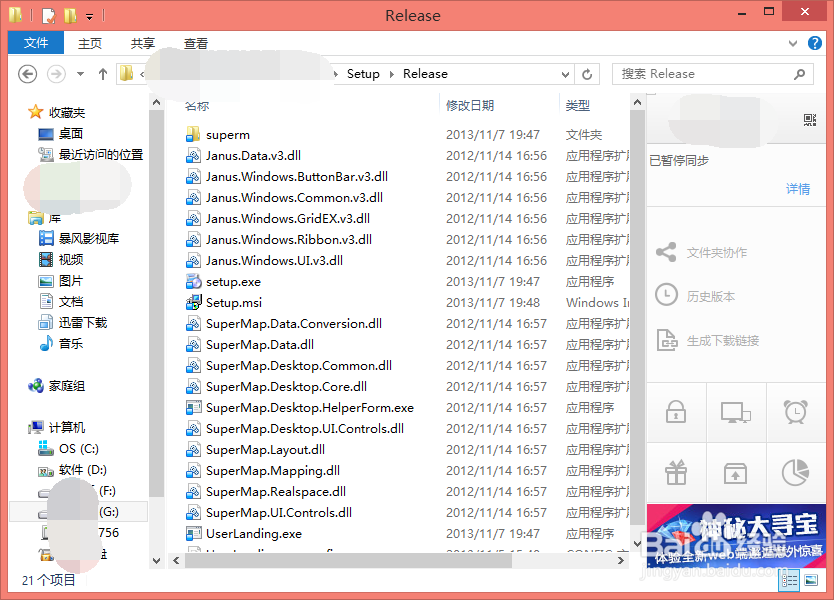Open the quick access toolbar dropdown
The width and height of the screenshot is (834, 600).
click(89, 17)
